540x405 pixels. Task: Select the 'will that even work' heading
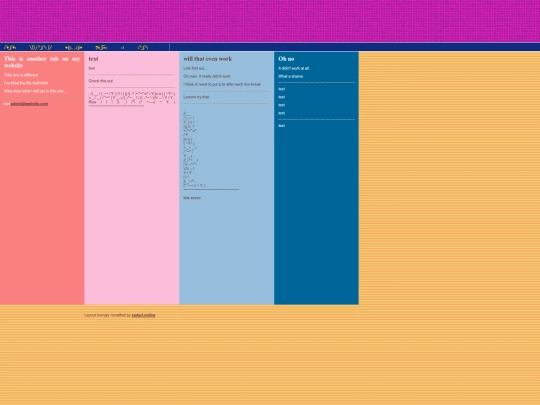tap(208, 59)
